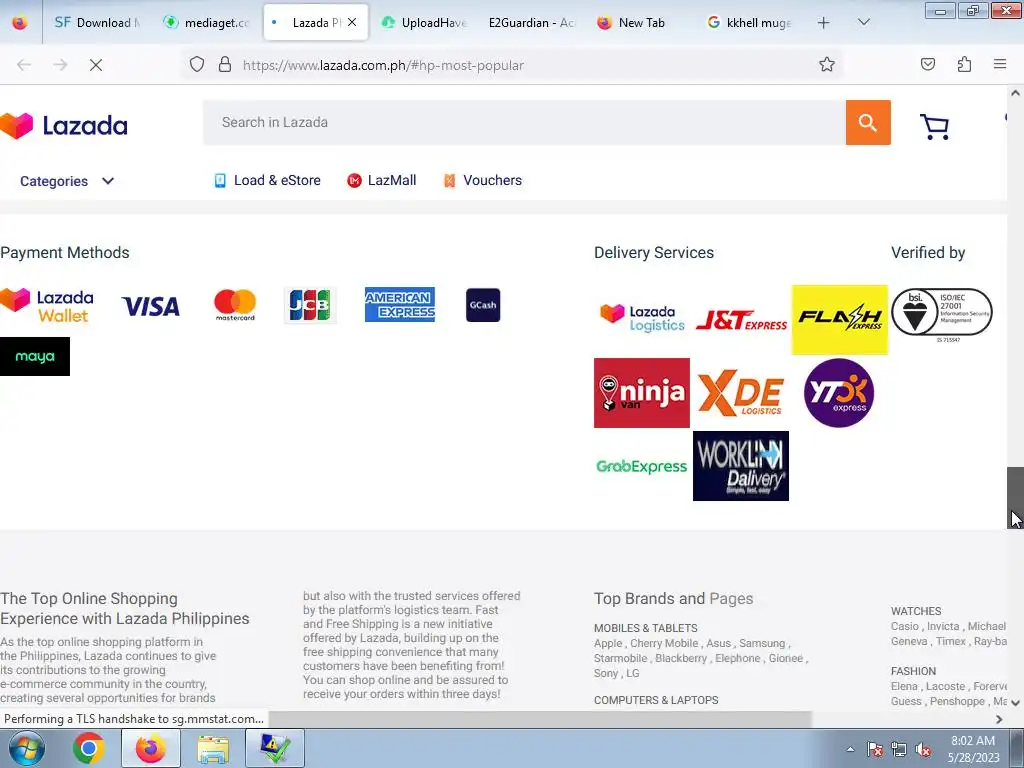Click the Flash Express logo
This screenshot has width=1024, height=768.
840,319
